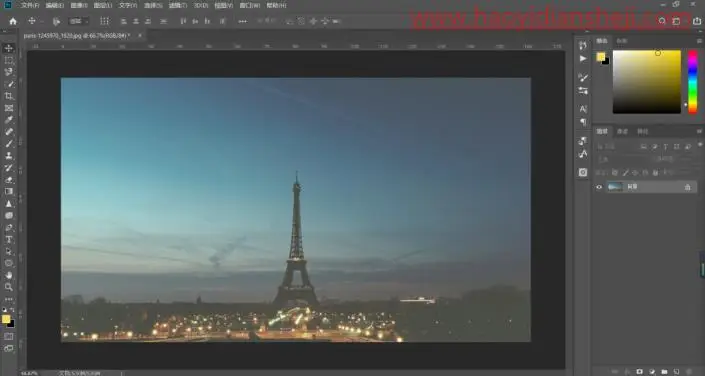
Task: Open the Color panel flyout menu
Action: pos(699,41)
